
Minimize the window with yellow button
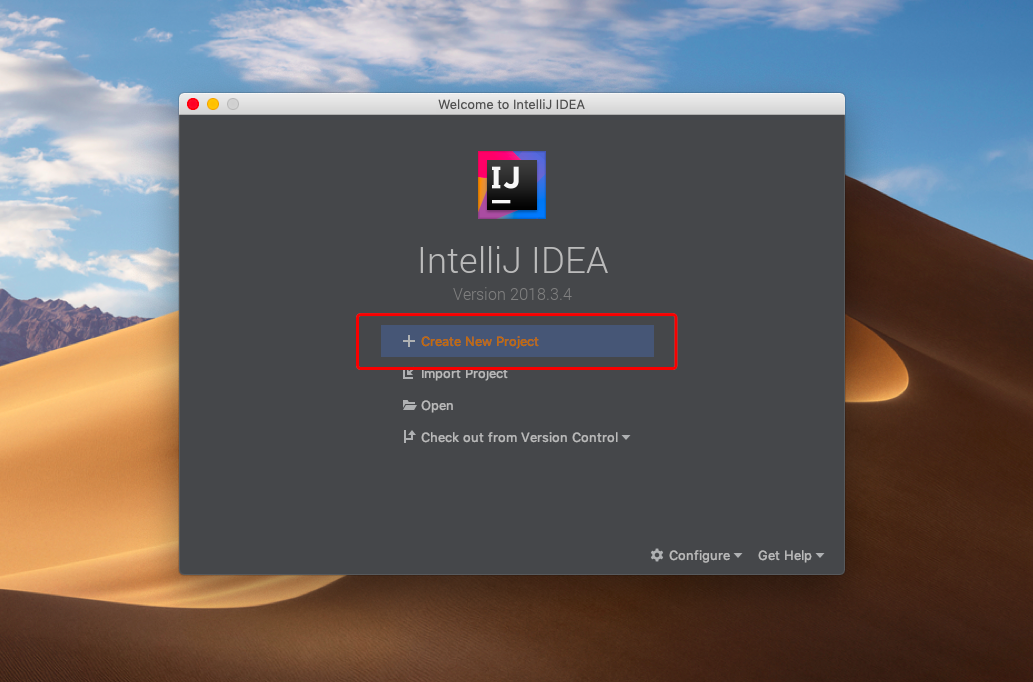pyautogui.click(x=213, y=104)
